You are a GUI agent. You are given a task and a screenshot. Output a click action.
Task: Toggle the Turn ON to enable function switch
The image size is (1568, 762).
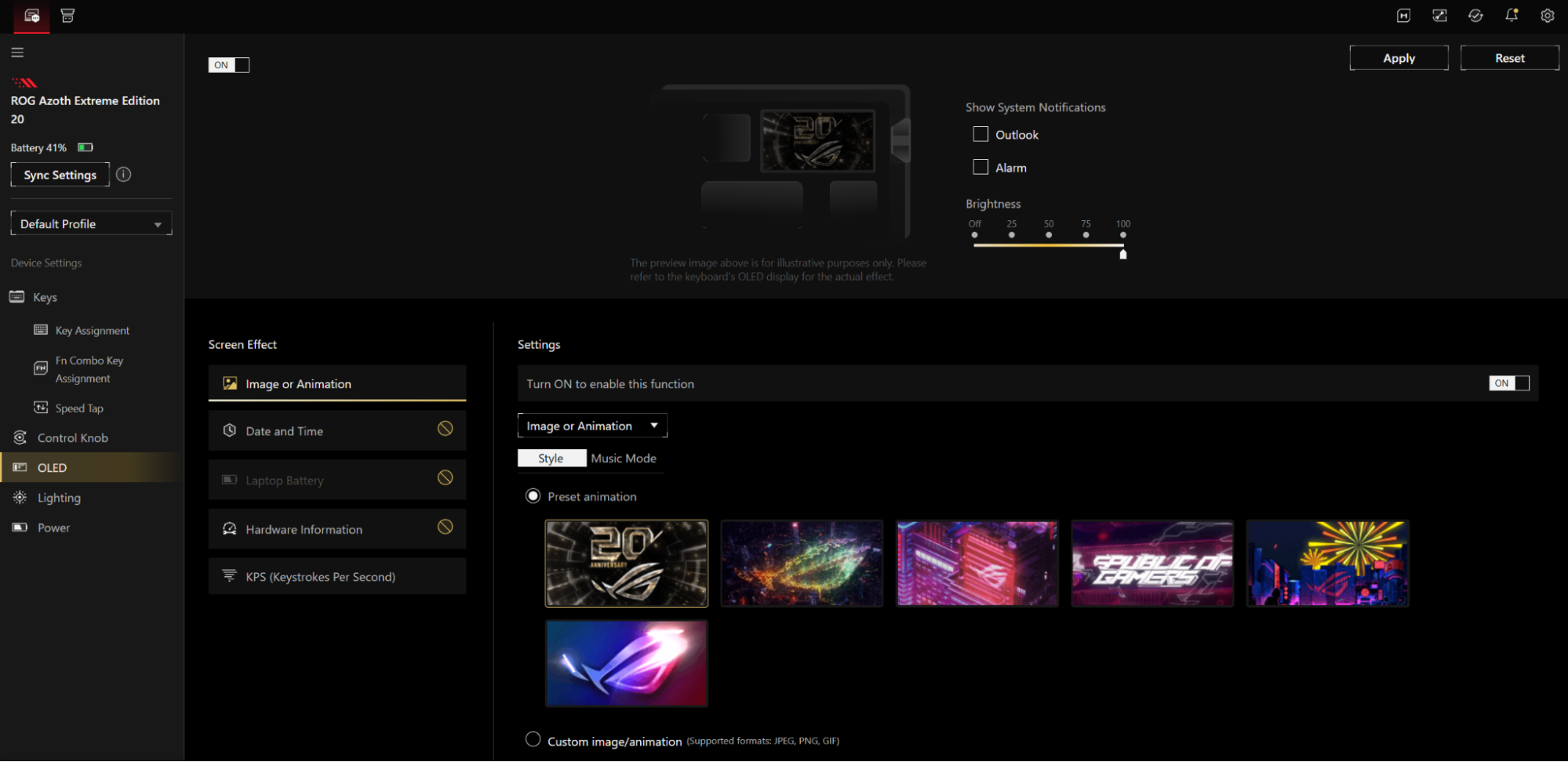pos(1509,383)
